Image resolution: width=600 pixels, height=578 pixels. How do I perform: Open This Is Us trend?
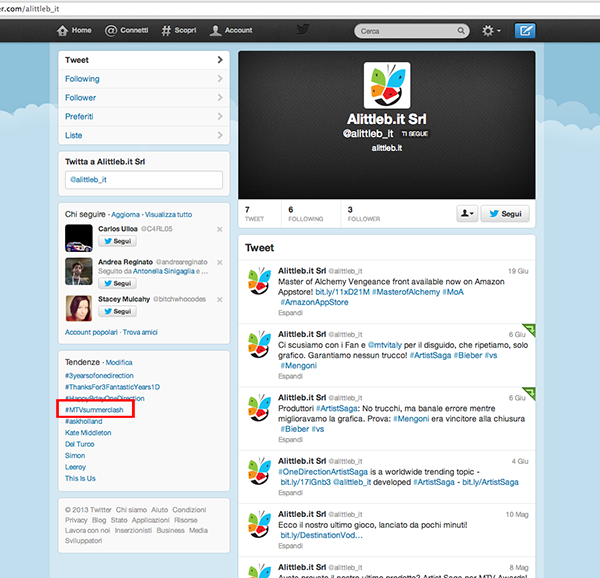80,479
